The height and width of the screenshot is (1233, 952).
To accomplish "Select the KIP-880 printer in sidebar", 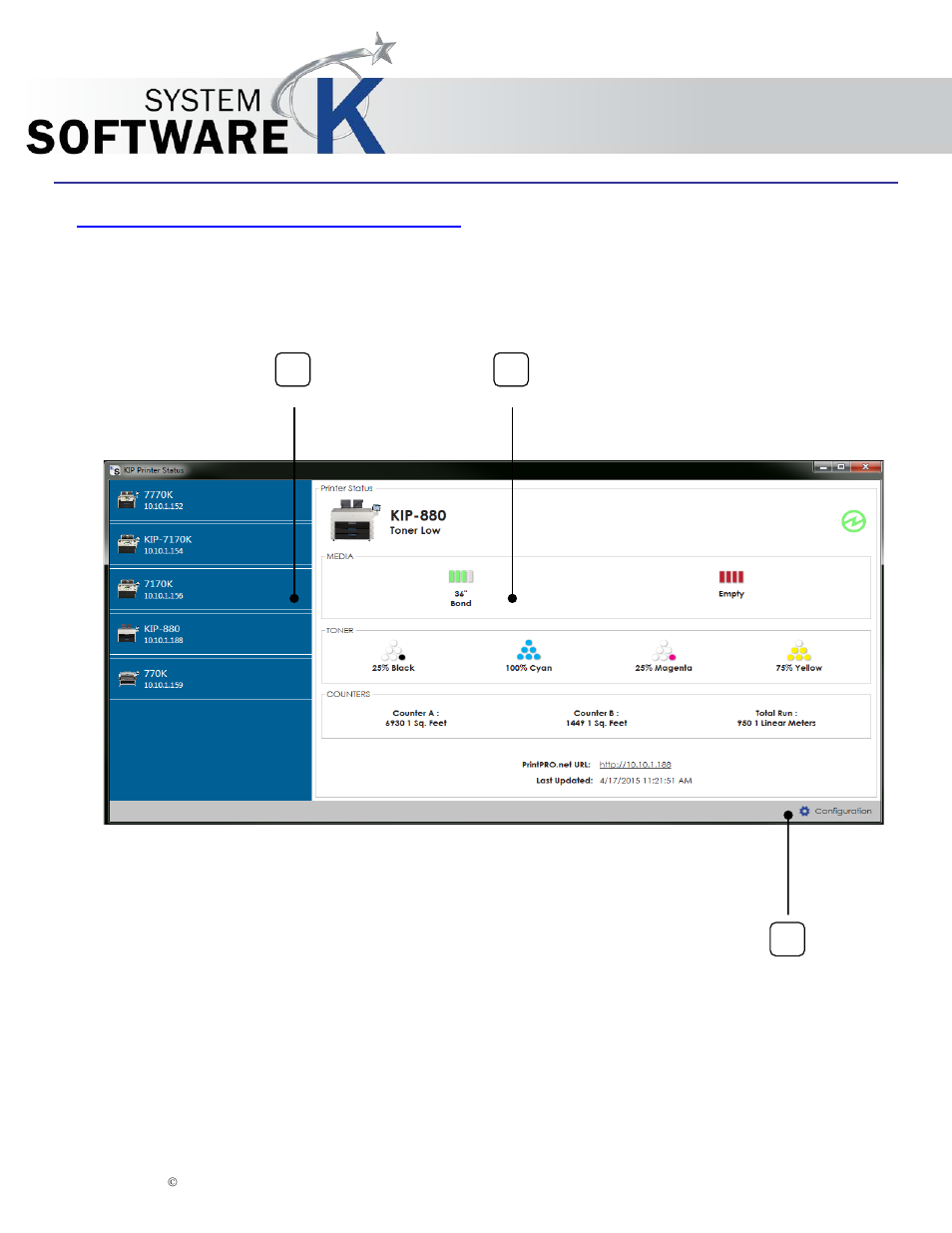I will click(x=211, y=634).
